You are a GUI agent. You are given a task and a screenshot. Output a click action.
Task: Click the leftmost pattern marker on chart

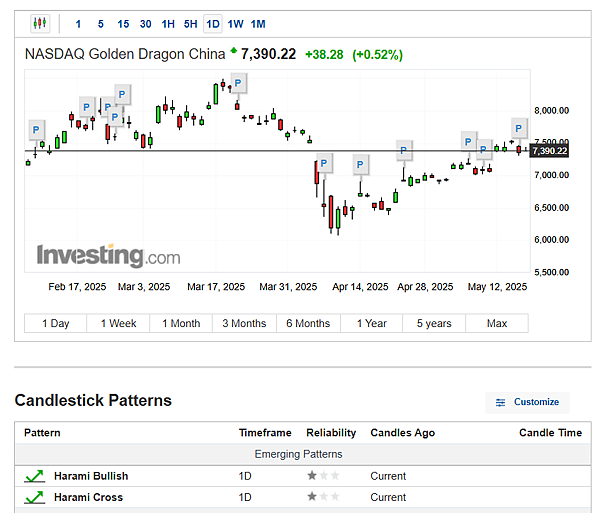pyautogui.click(x=37, y=129)
